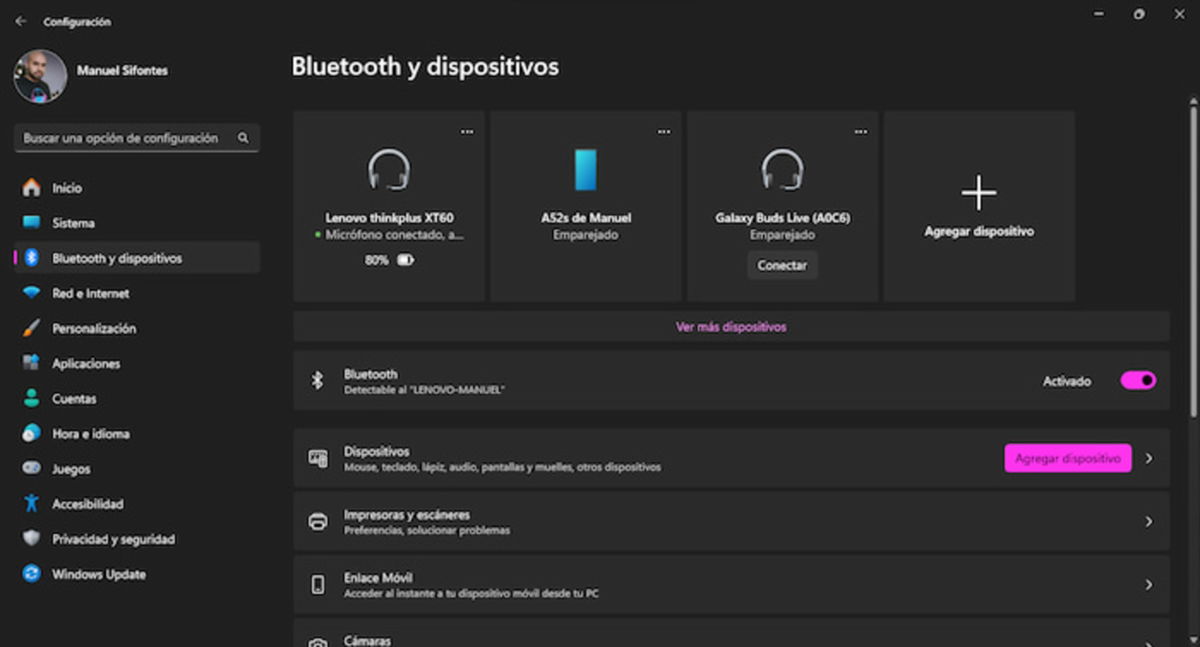The image size is (1200, 647).
Task: Select the Red e Internet icon
Action: point(31,292)
